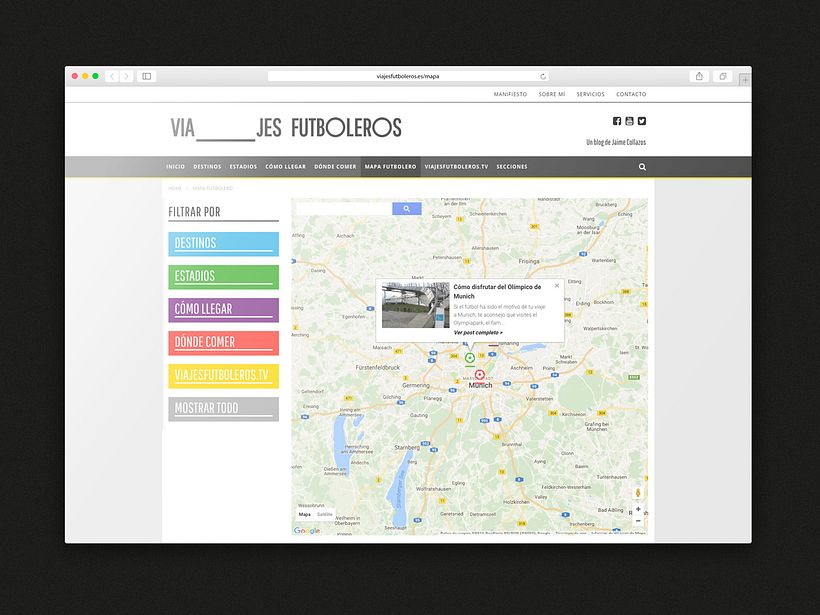This screenshot has width=820, height=615.
Task: Click the 'Filtrar por' heading
Action: click(195, 212)
